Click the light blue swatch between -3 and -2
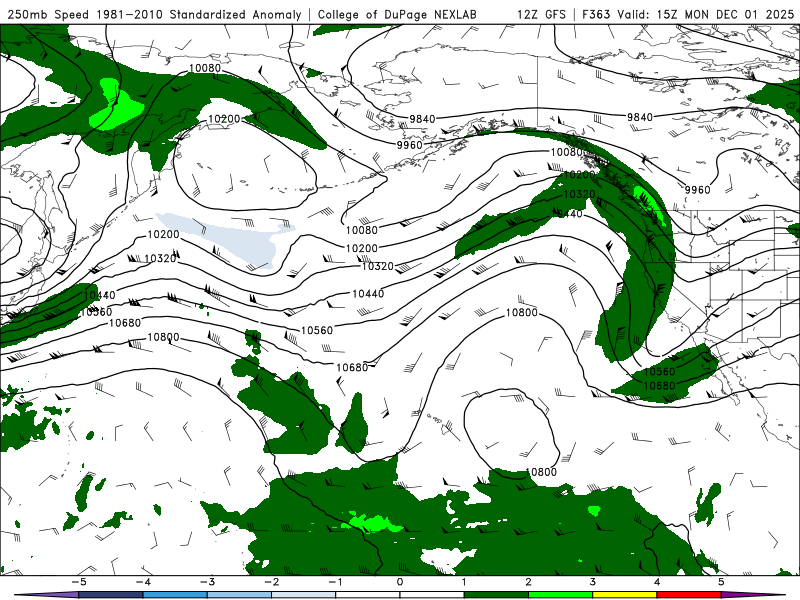The image size is (800, 600). pyautogui.click(x=239, y=595)
